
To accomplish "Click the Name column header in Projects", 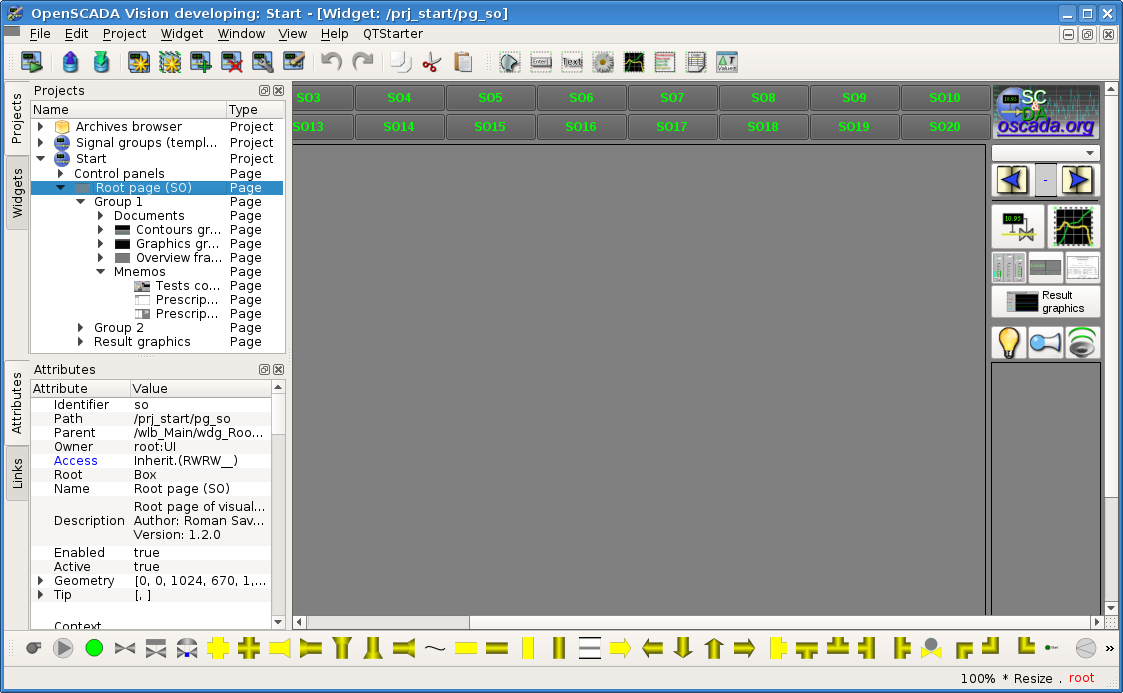I will pos(129,110).
